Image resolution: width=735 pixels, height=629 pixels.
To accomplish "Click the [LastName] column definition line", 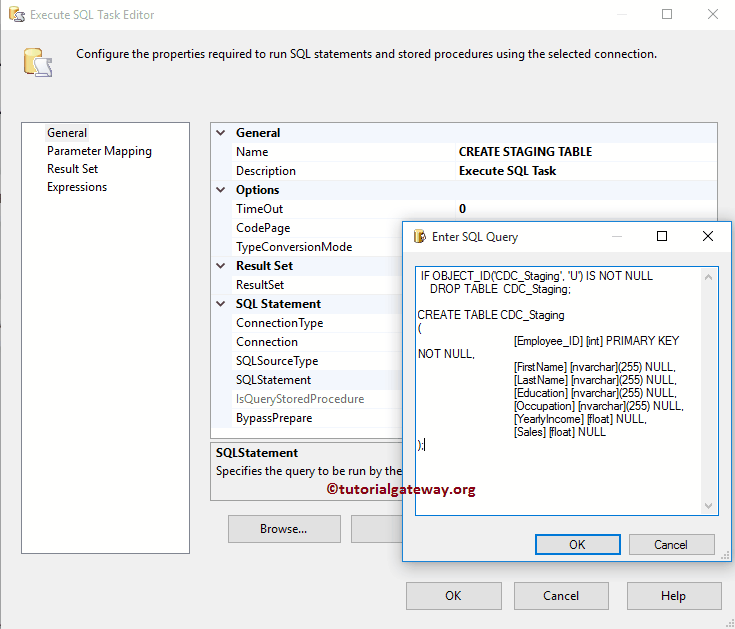I will click(595, 380).
